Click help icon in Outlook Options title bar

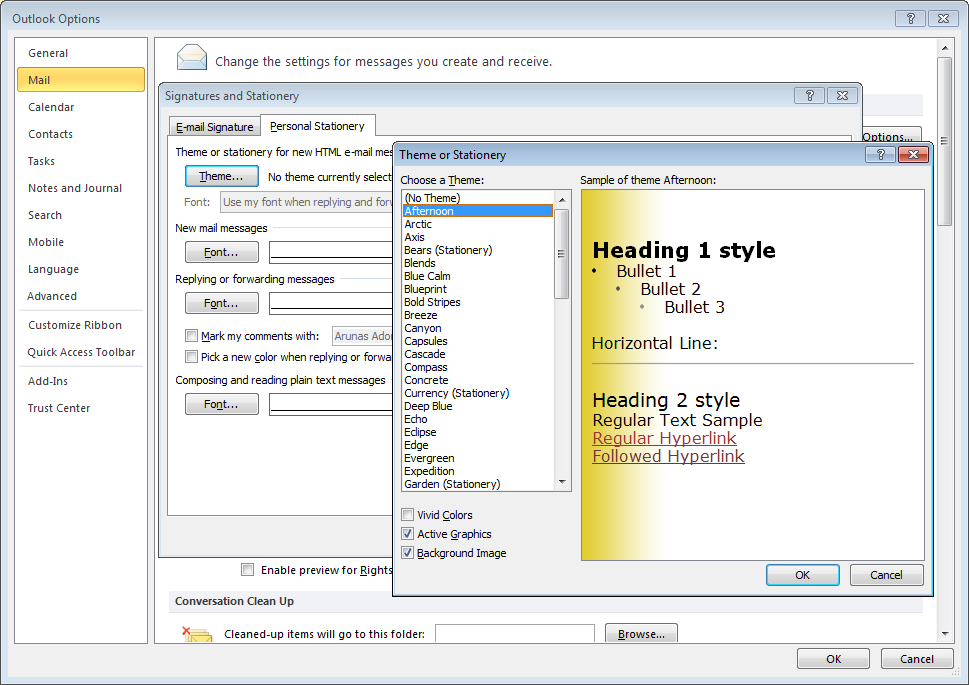910,19
